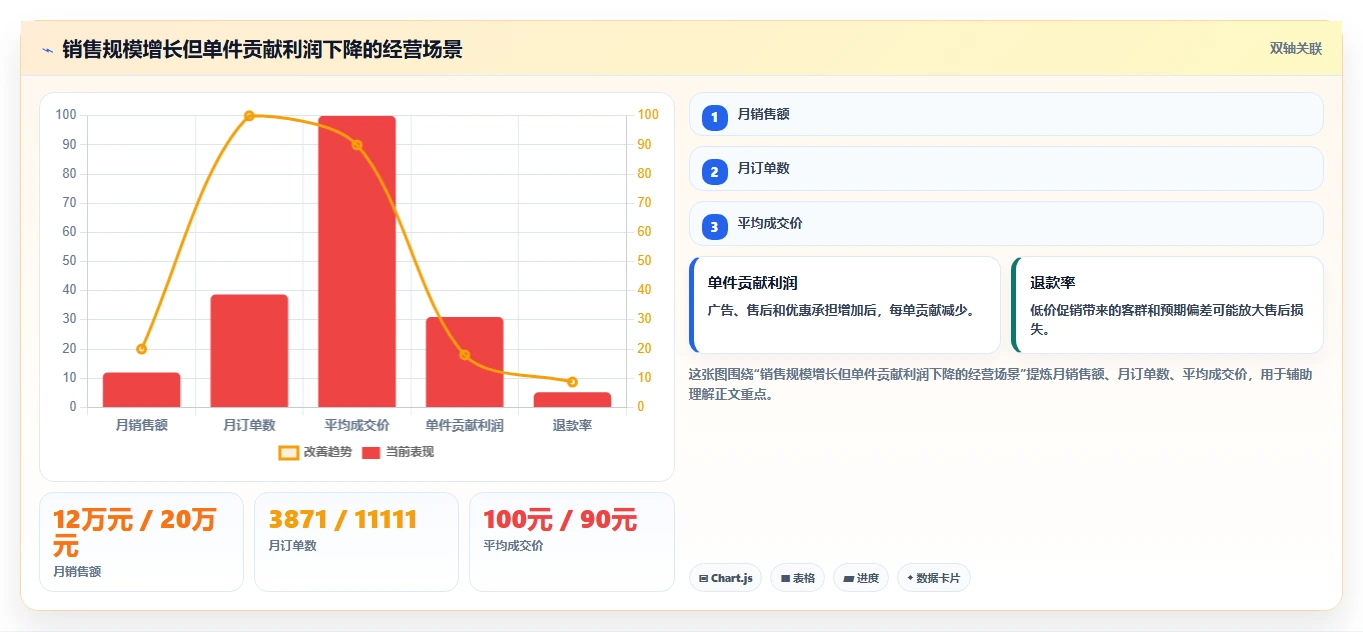Click the icon in the 表格 tag
Image resolution: width=1363 pixels, height=632 pixels.
click(785, 578)
